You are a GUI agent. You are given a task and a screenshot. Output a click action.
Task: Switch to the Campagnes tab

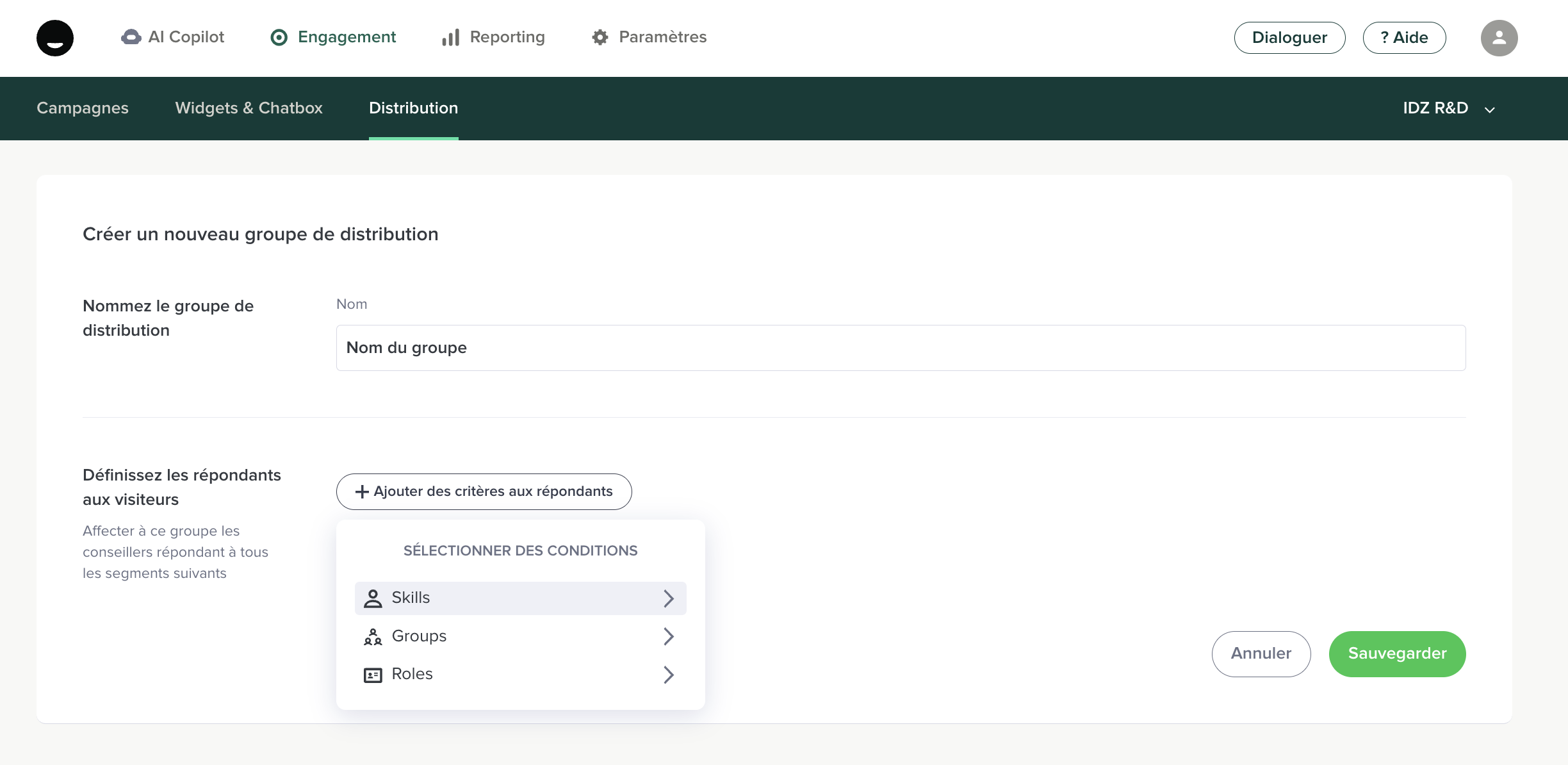tap(83, 108)
